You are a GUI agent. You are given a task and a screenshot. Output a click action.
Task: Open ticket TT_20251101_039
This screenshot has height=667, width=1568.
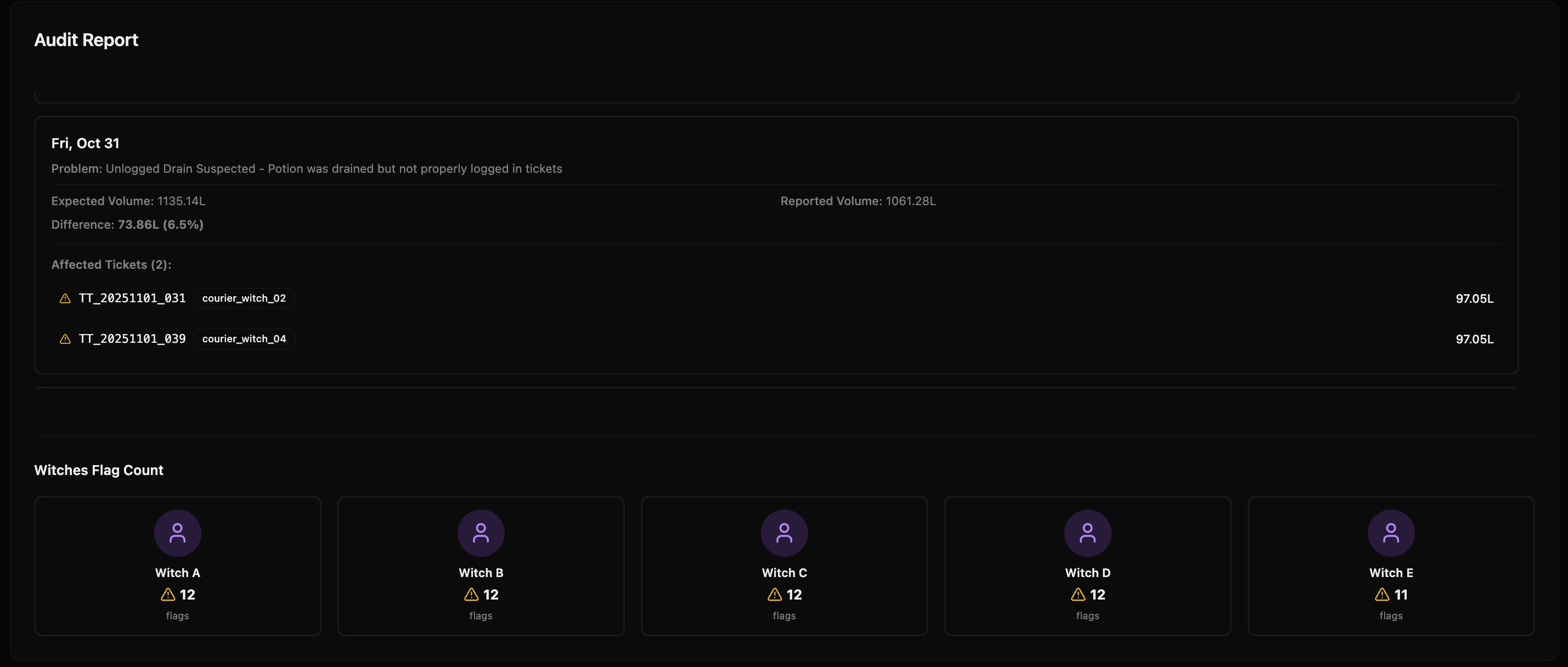click(x=132, y=339)
